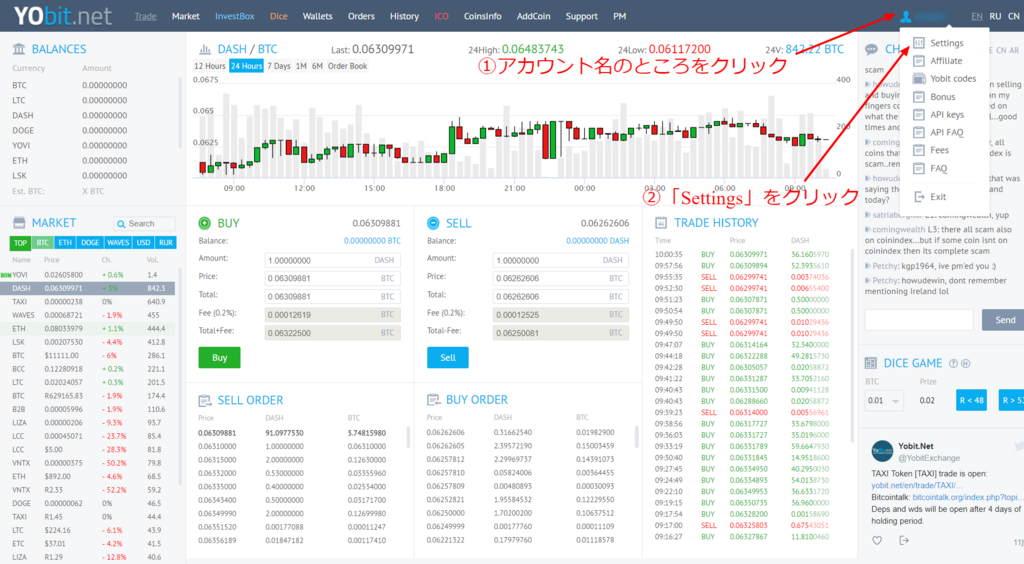Image resolution: width=1024 pixels, height=564 pixels.
Task: Click the share icon under the tweet
Action: (904, 540)
